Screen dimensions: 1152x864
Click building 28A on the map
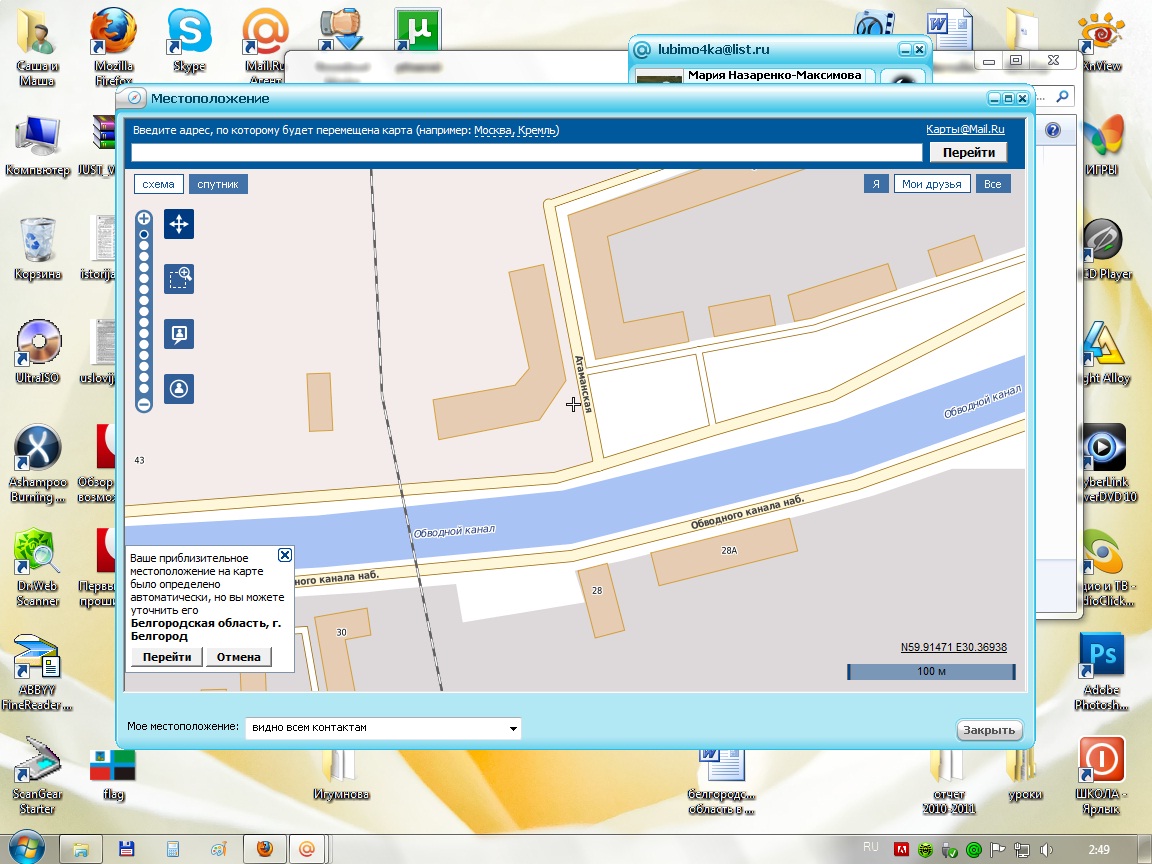[x=724, y=551]
